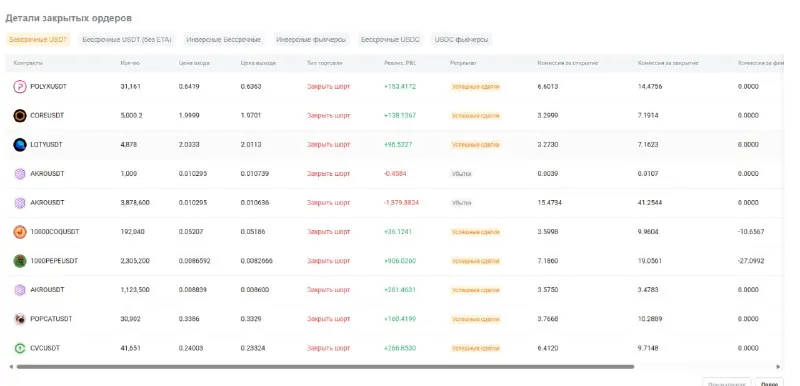
Task: Click the 10000COQUSDT contract name
Action: (55, 232)
